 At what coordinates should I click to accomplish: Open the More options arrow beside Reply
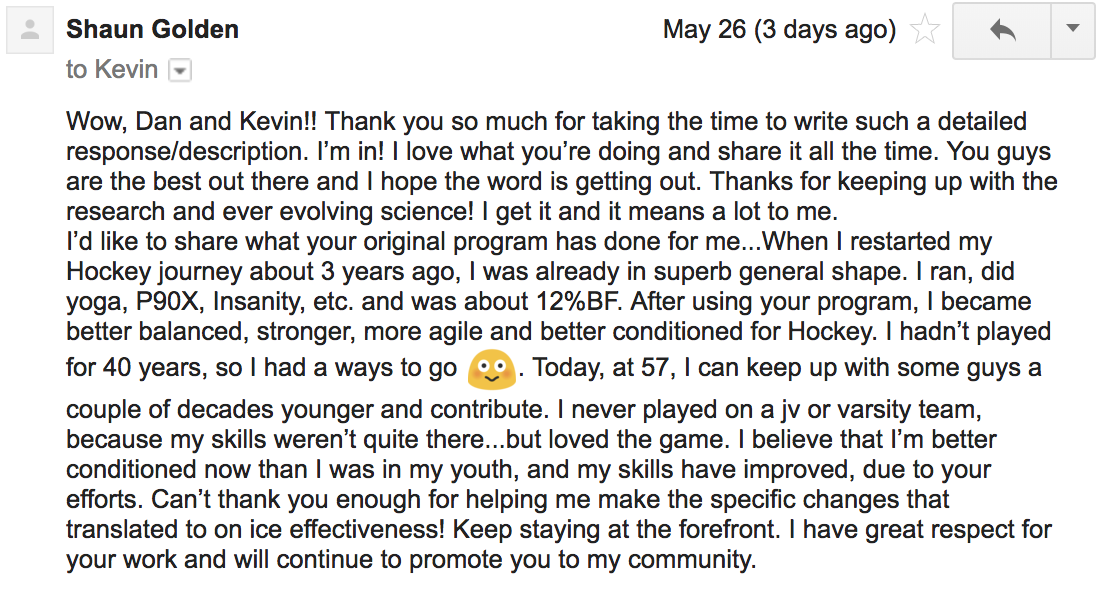[1073, 30]
